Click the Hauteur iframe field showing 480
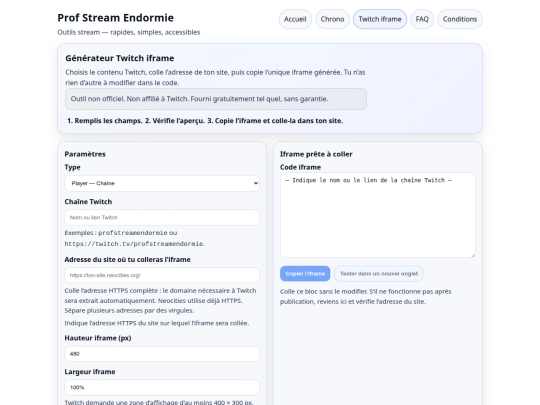This screenshot has height=405, width=540. click(162, 354)
